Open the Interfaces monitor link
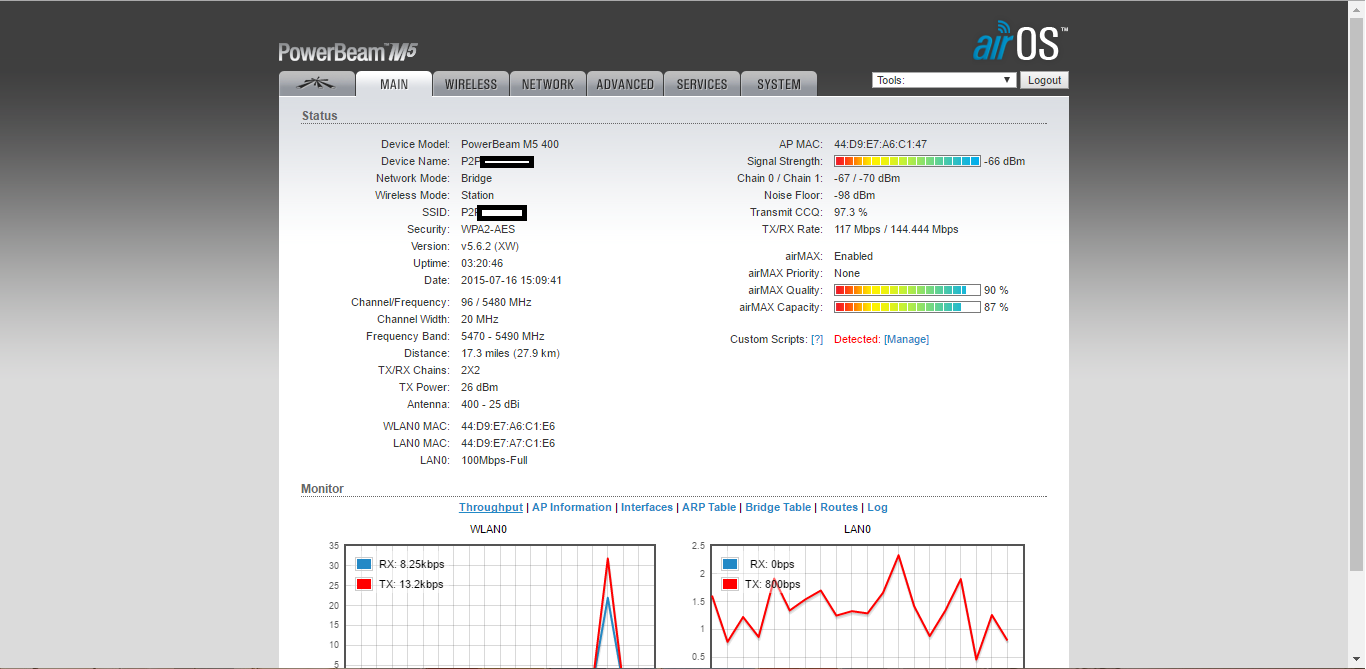The image size is (1366, 669). [647, 507]
